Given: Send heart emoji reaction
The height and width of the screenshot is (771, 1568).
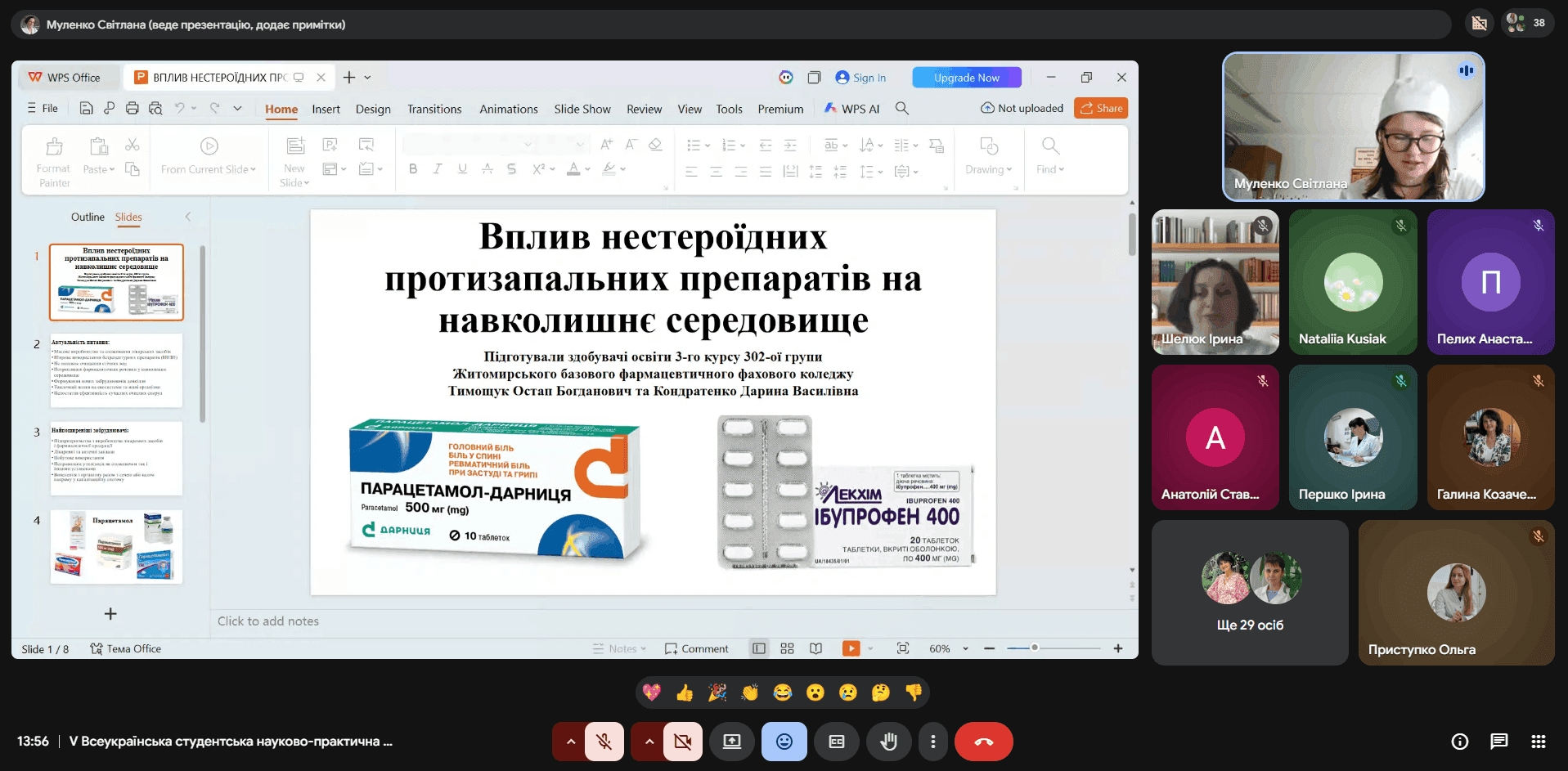Looking at the screenshot, I should 652,693.
